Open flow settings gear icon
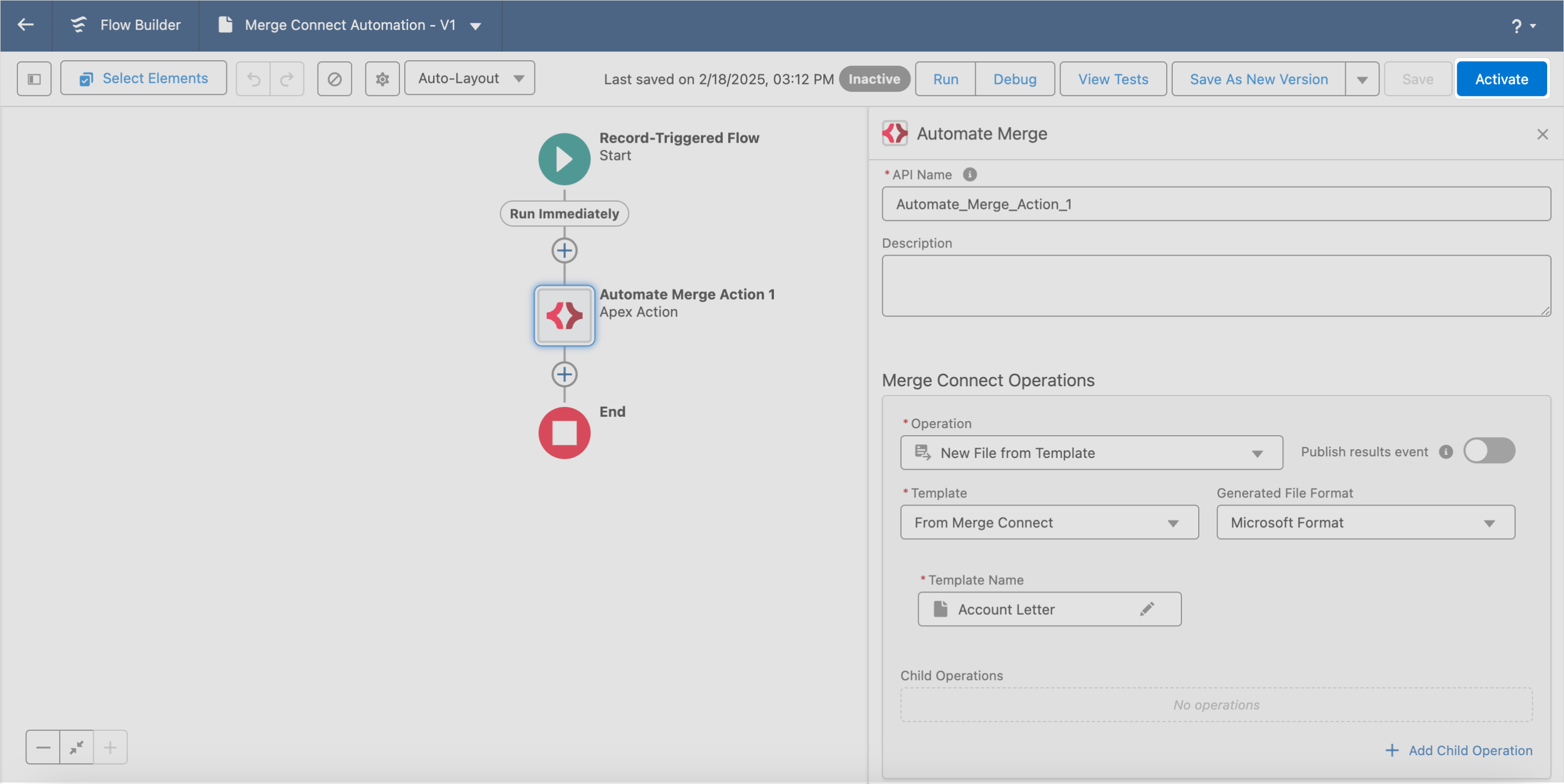1564x784 pixels. pyautogui.click(x=382, y=79)
